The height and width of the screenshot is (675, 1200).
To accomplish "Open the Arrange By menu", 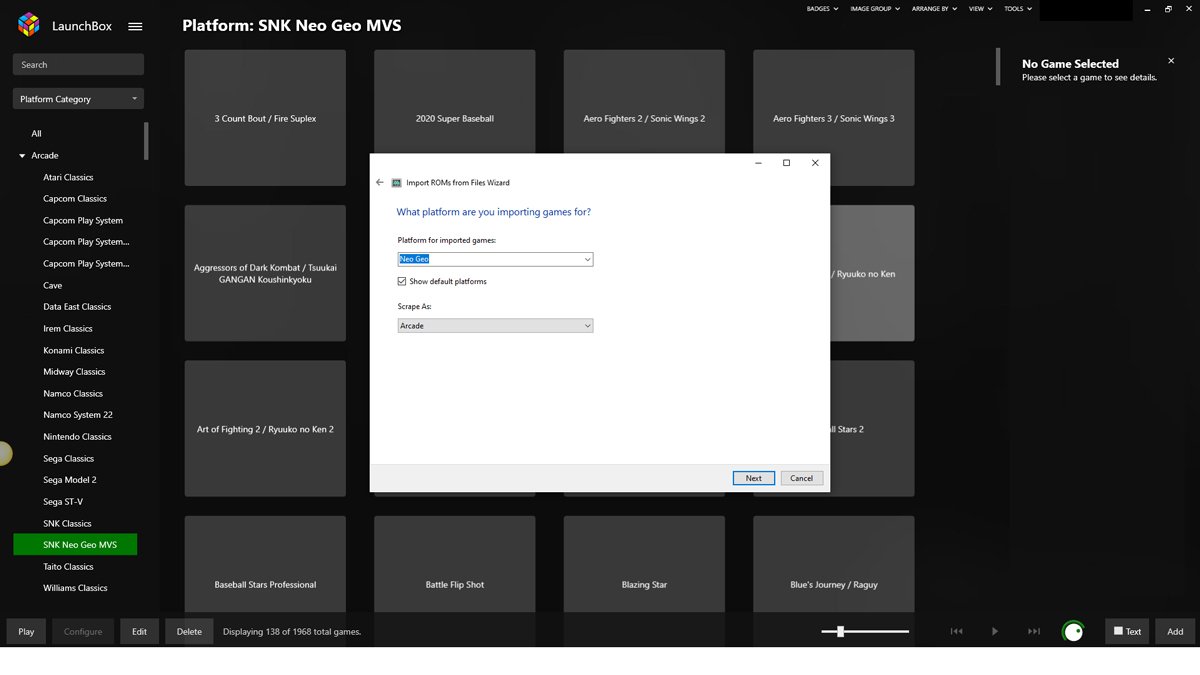I will [935, 9].
